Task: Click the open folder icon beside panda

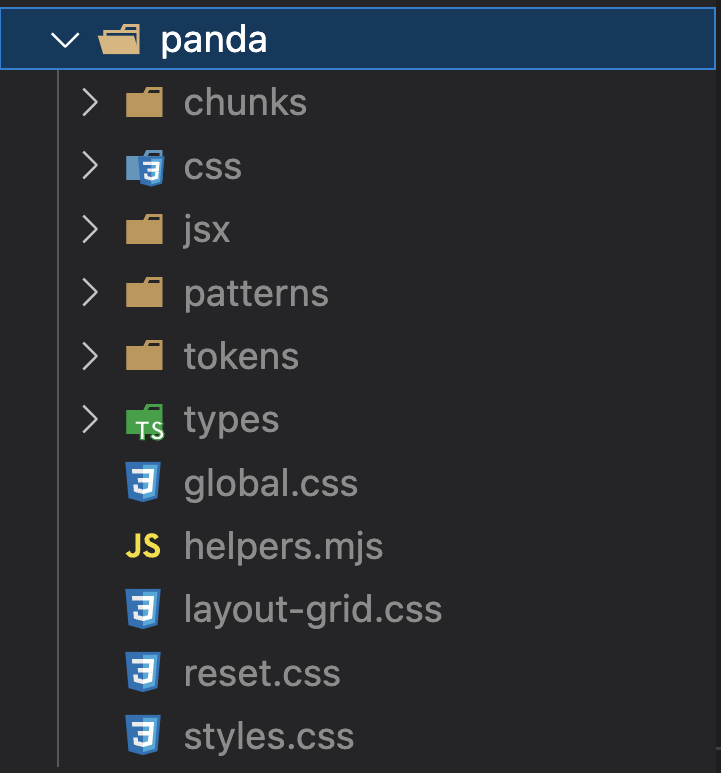Action: [x=120, y=40]
